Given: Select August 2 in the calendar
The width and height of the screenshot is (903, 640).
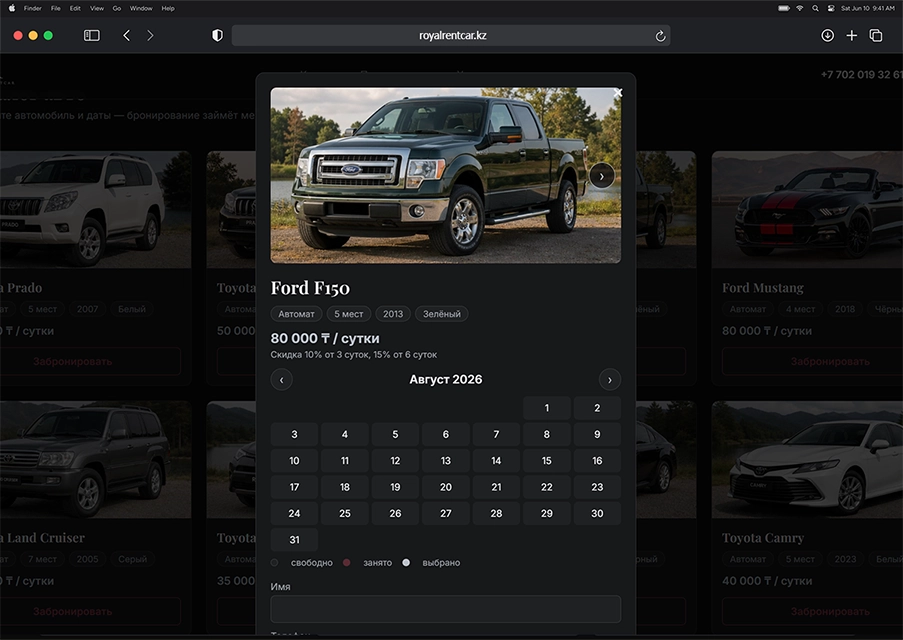Looking at the screenshot, I should 597,408.
